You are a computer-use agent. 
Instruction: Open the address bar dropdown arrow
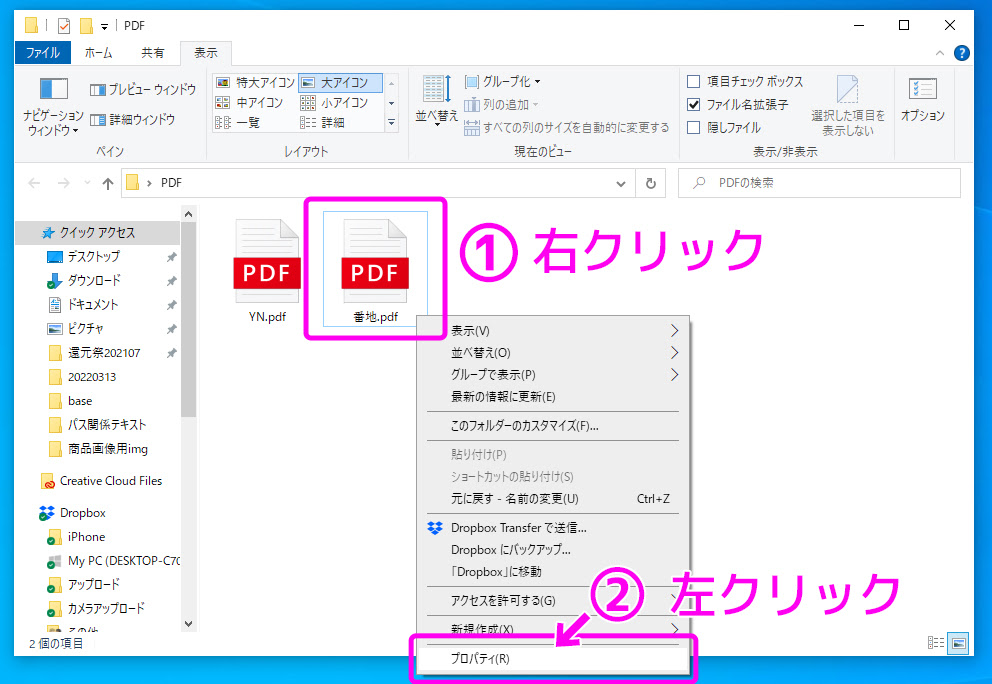(621, 183)
